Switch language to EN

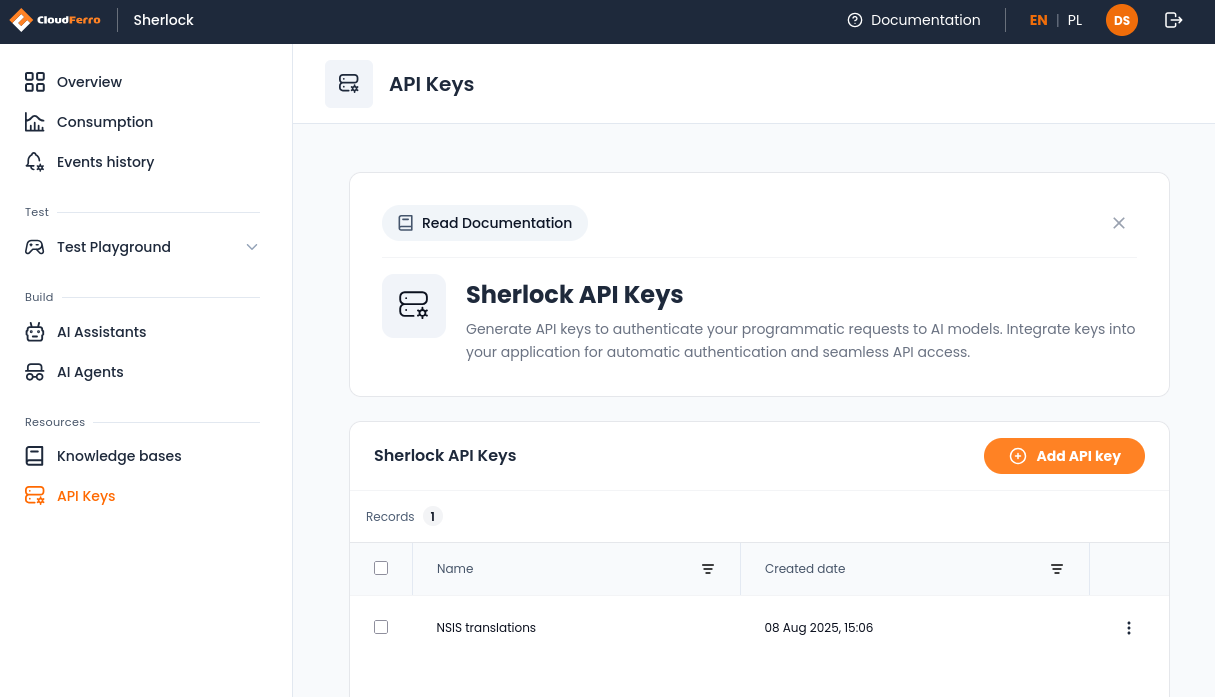[x=1039, y=20]
